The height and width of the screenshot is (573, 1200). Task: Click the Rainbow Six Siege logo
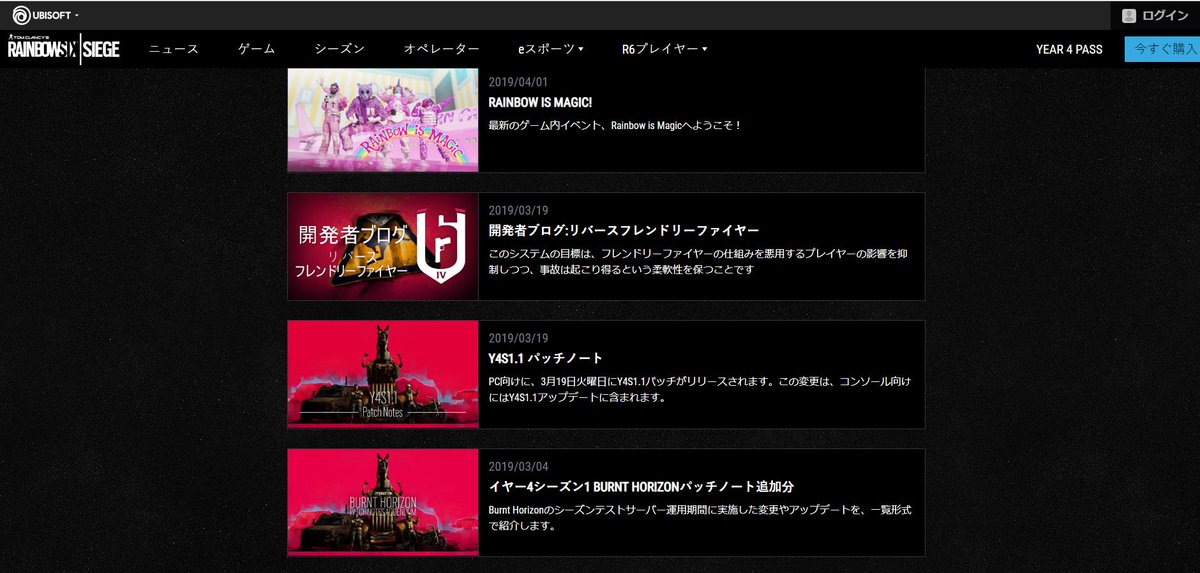63,48
